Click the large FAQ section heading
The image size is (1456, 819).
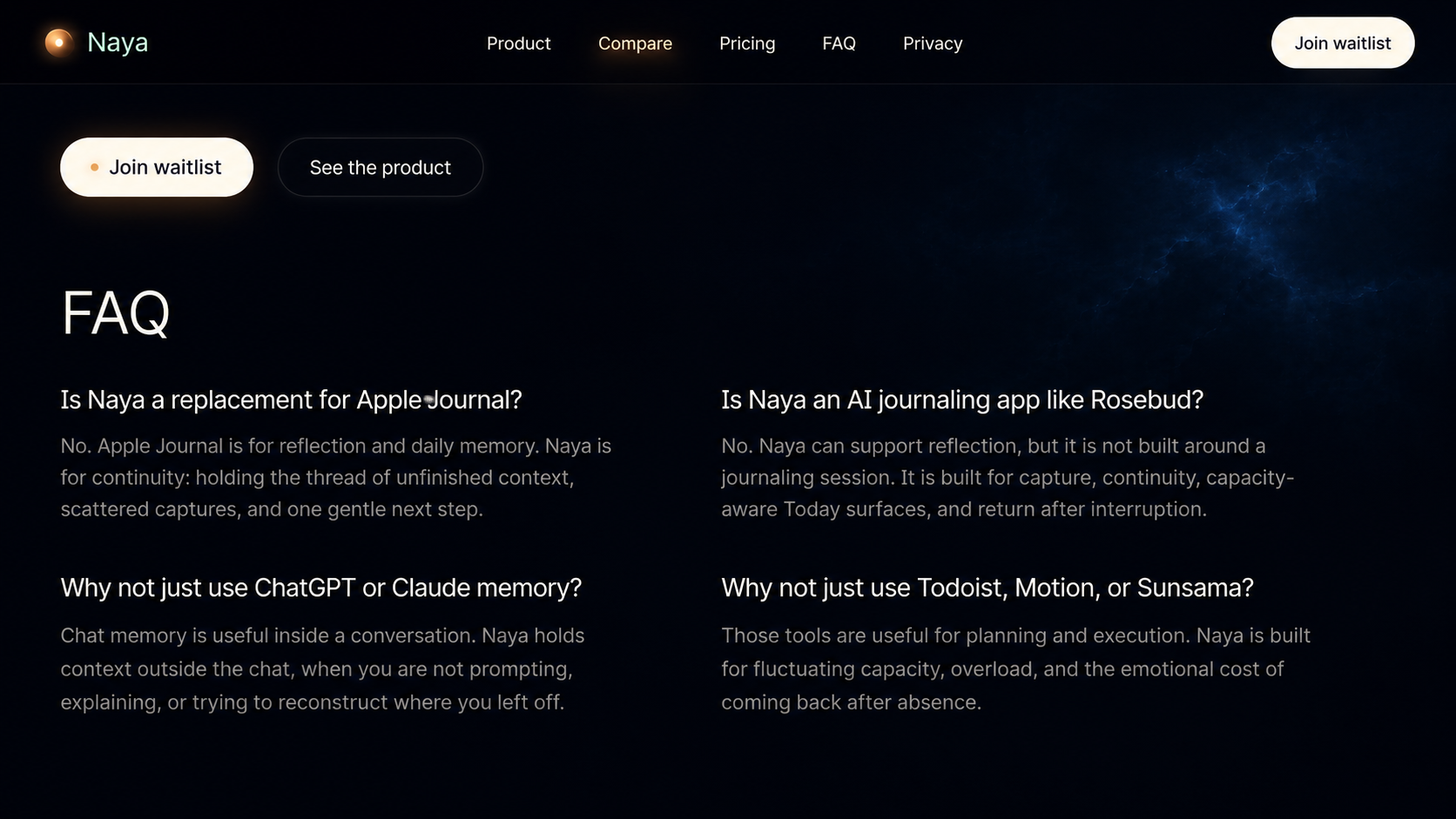click(116, 313)
